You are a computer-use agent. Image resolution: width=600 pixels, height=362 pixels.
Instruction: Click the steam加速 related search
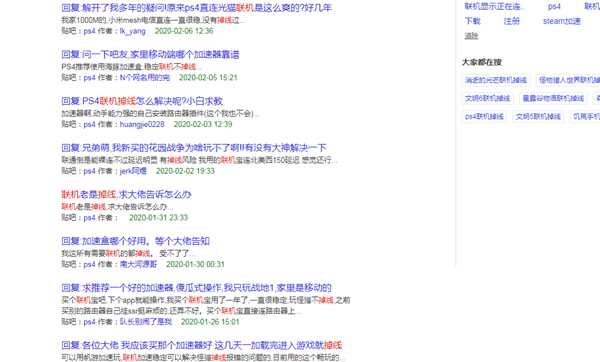pyautogui.click(x=561, y=21)
